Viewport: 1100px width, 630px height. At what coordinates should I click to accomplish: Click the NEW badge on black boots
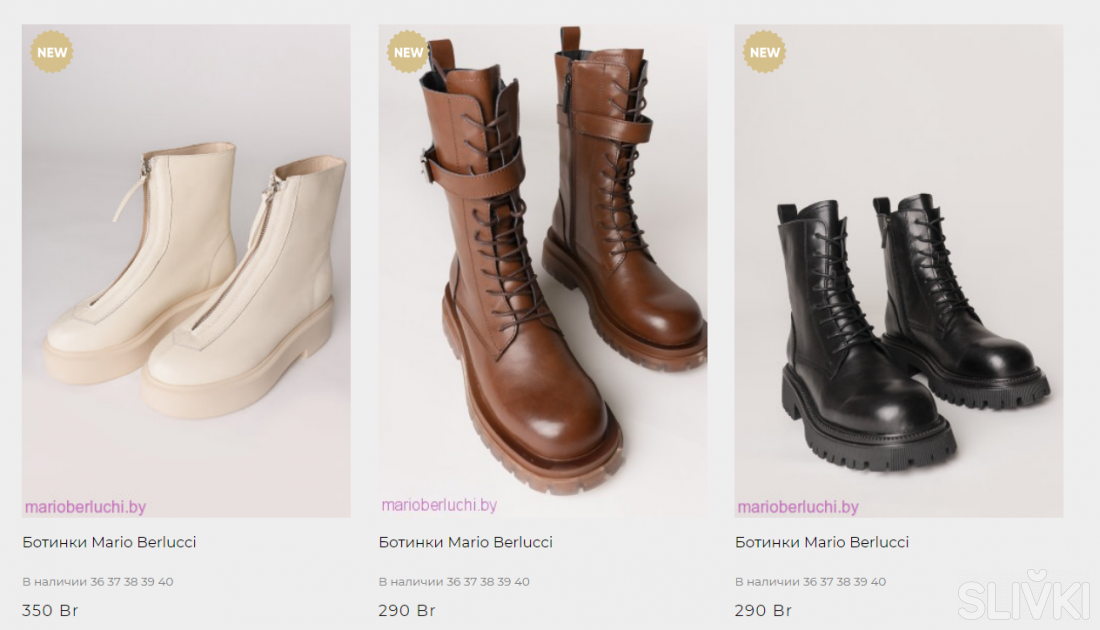coord(764,52)
